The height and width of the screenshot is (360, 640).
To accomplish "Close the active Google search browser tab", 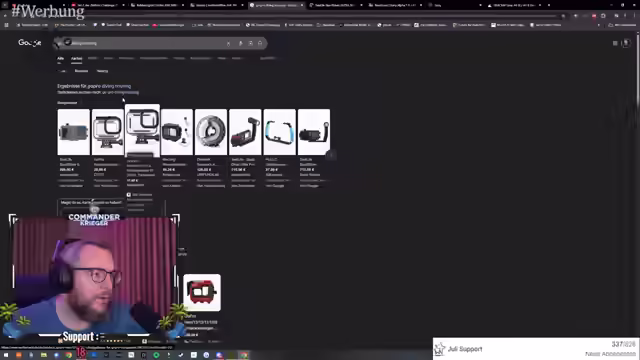I will click(x=302, y=5).
